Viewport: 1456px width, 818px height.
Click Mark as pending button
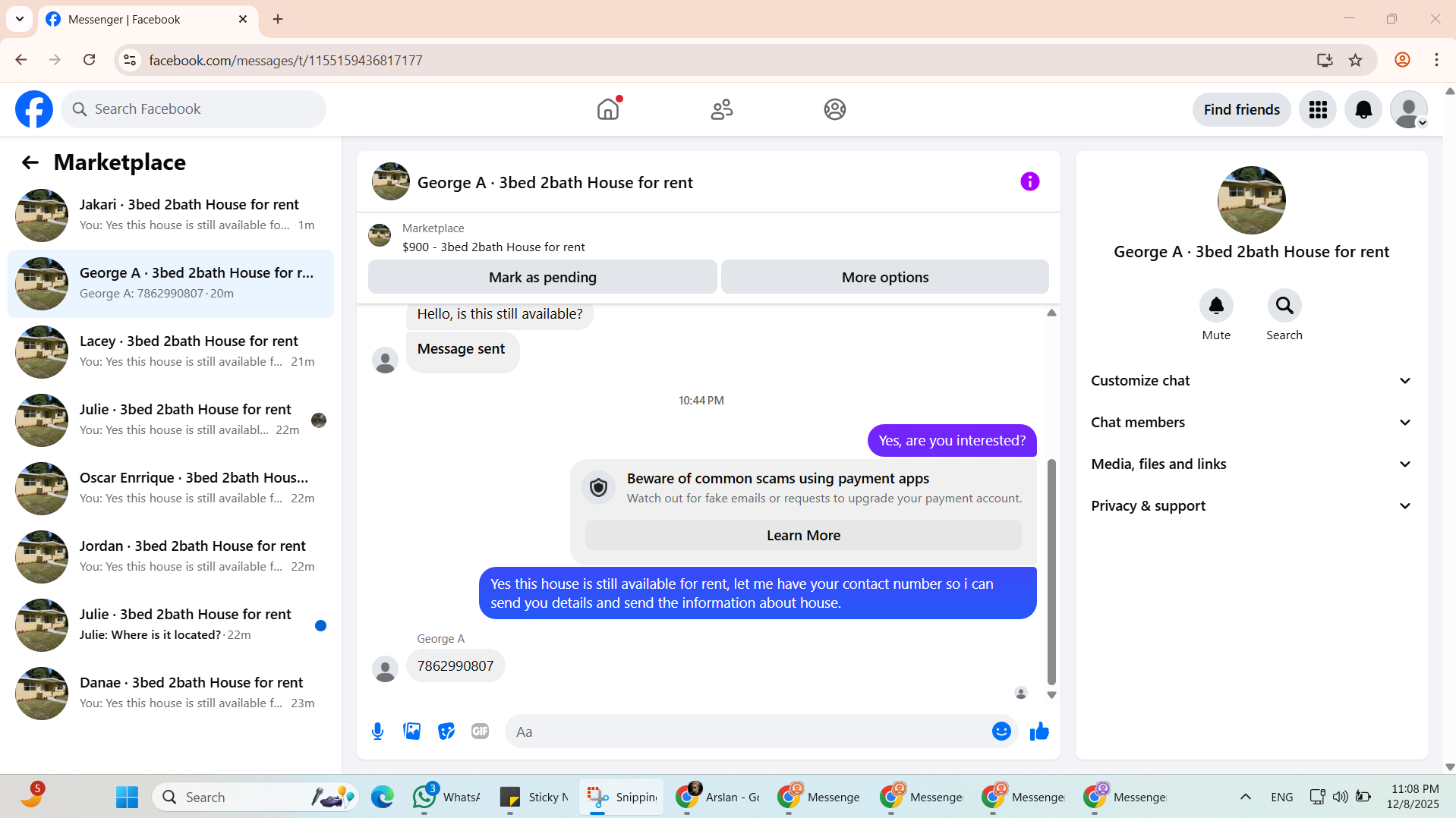coord(543,277)
